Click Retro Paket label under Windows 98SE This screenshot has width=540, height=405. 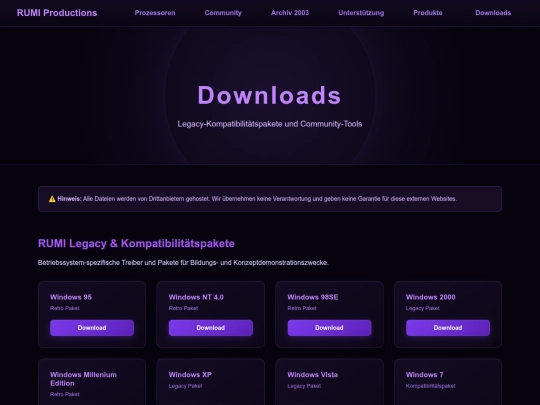point(302,308)
